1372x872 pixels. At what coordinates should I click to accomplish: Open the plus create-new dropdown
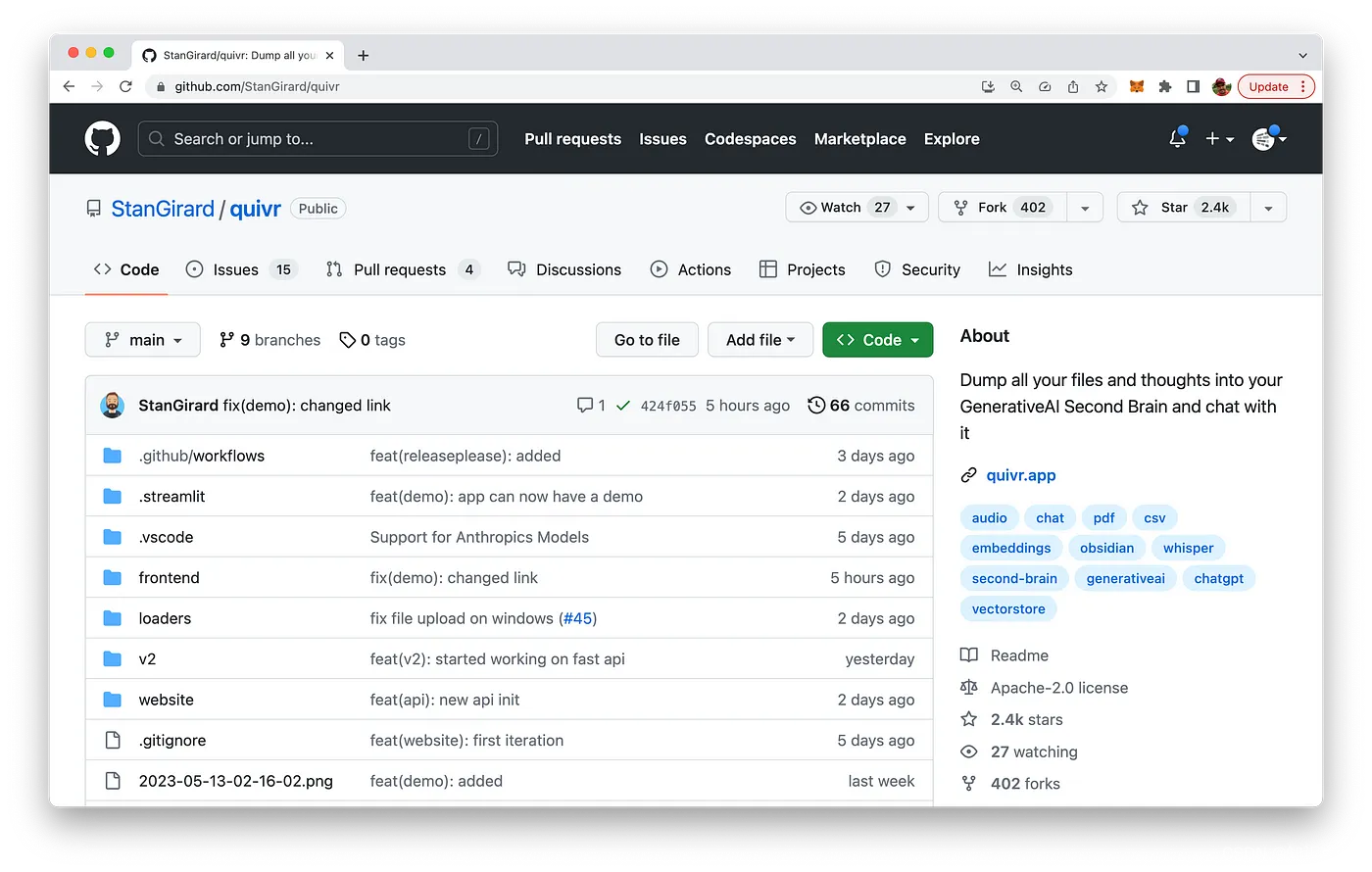pyautogui.click(x=1219, y=139)
